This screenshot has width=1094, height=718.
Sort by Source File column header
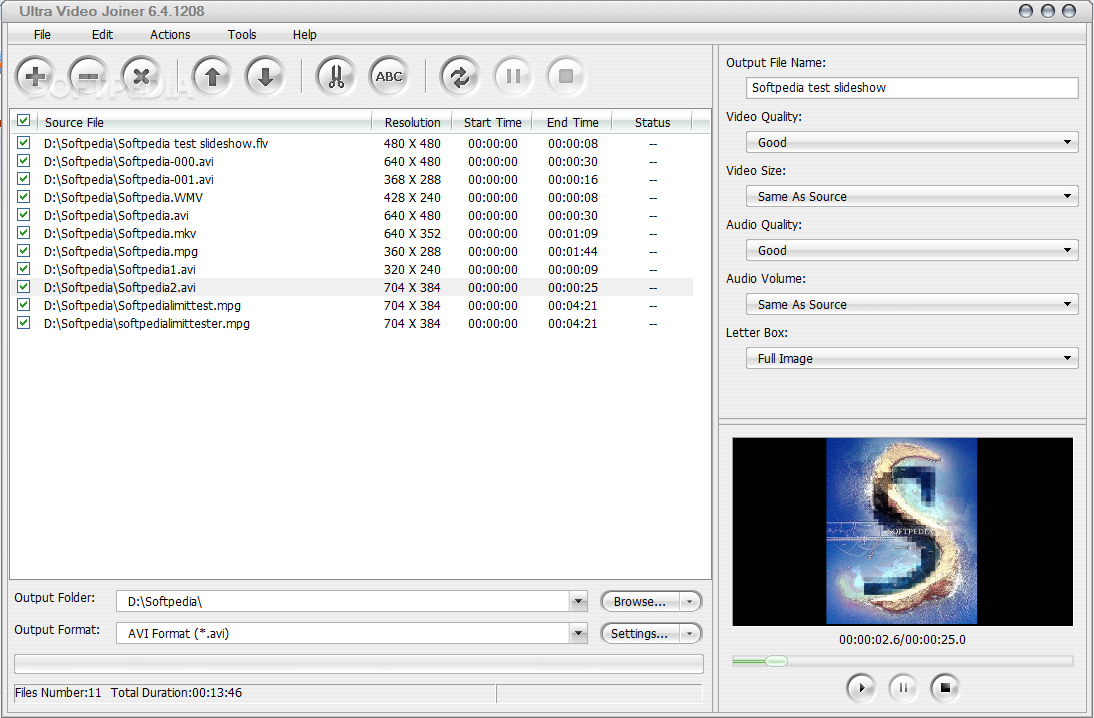[204, 122]
